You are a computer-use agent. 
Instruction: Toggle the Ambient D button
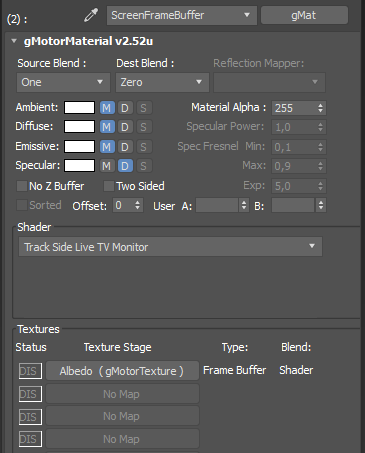coord(125,108)
